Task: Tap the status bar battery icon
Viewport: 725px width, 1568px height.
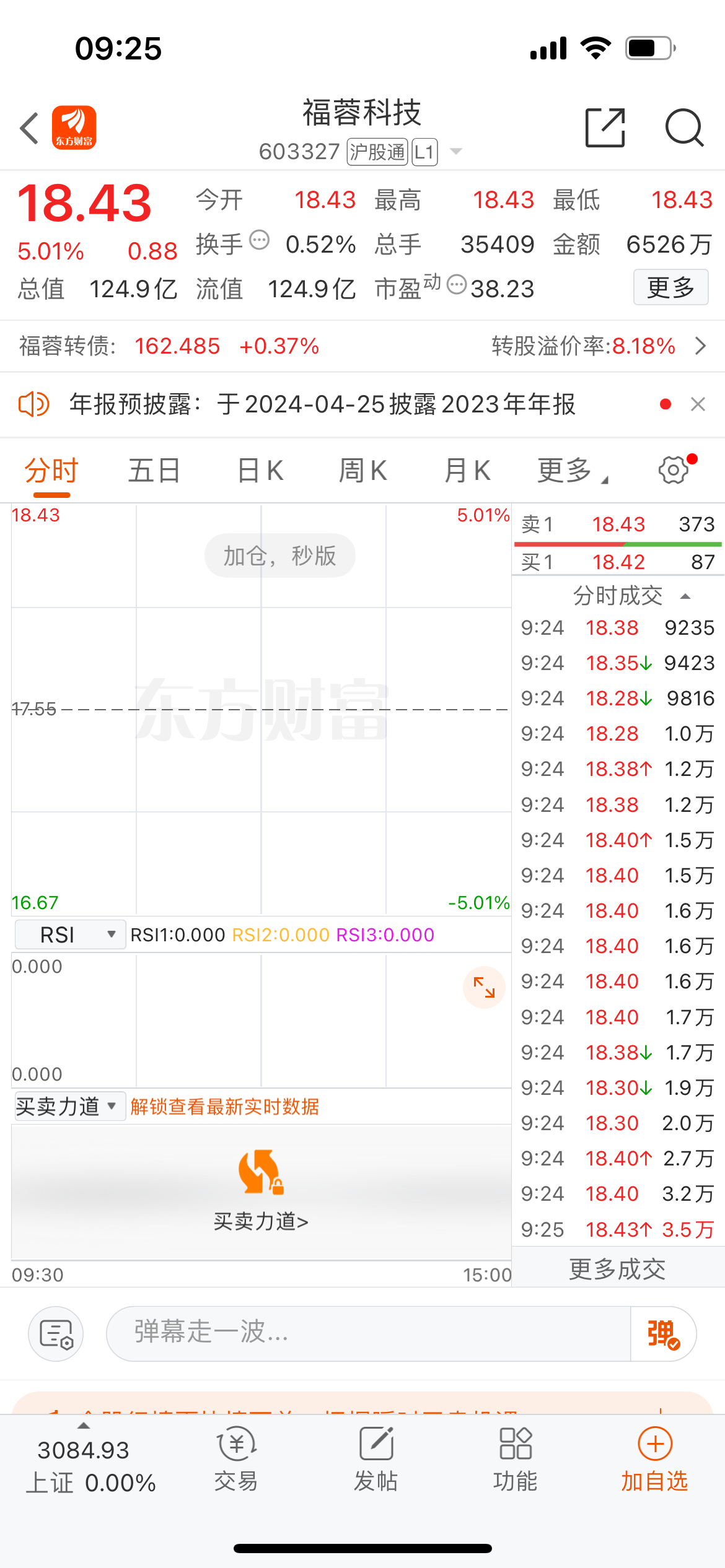Action: click(x=650, y=48)
